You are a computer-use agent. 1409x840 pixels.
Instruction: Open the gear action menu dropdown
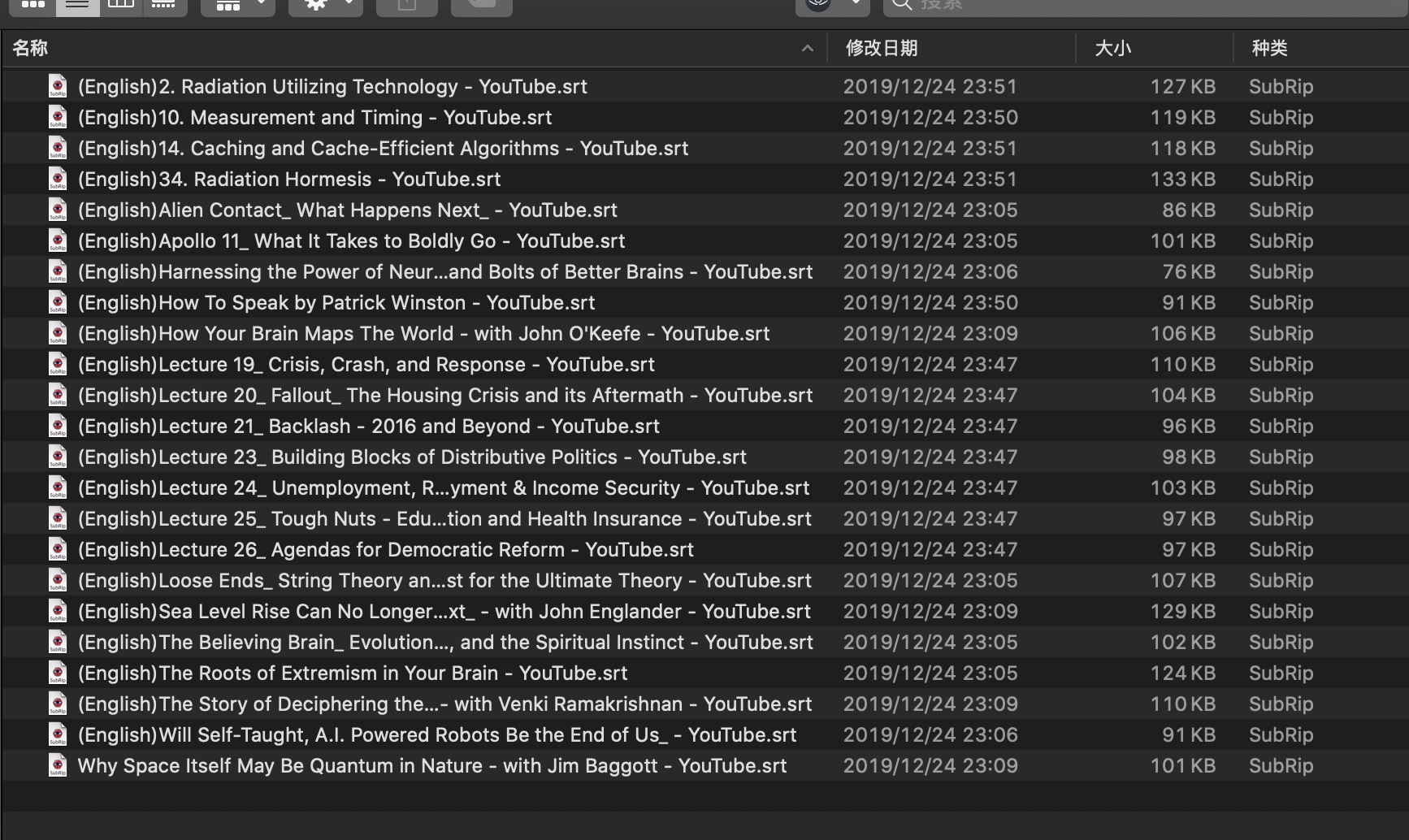pyautogui.click(x=325, y=5)
